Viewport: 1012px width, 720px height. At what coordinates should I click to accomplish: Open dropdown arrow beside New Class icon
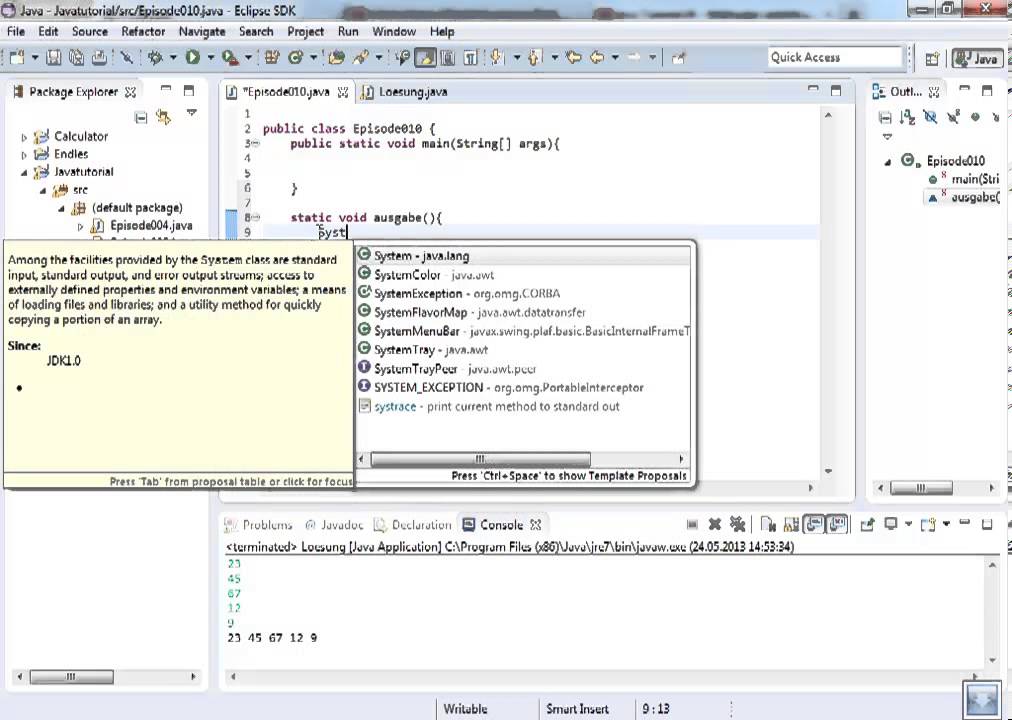click(x=313, y=58)
